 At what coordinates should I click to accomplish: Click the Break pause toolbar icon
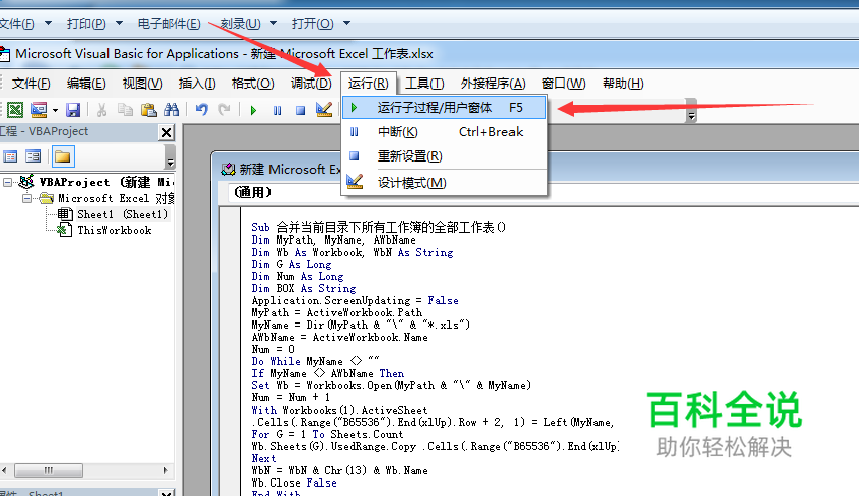(277, 110)
